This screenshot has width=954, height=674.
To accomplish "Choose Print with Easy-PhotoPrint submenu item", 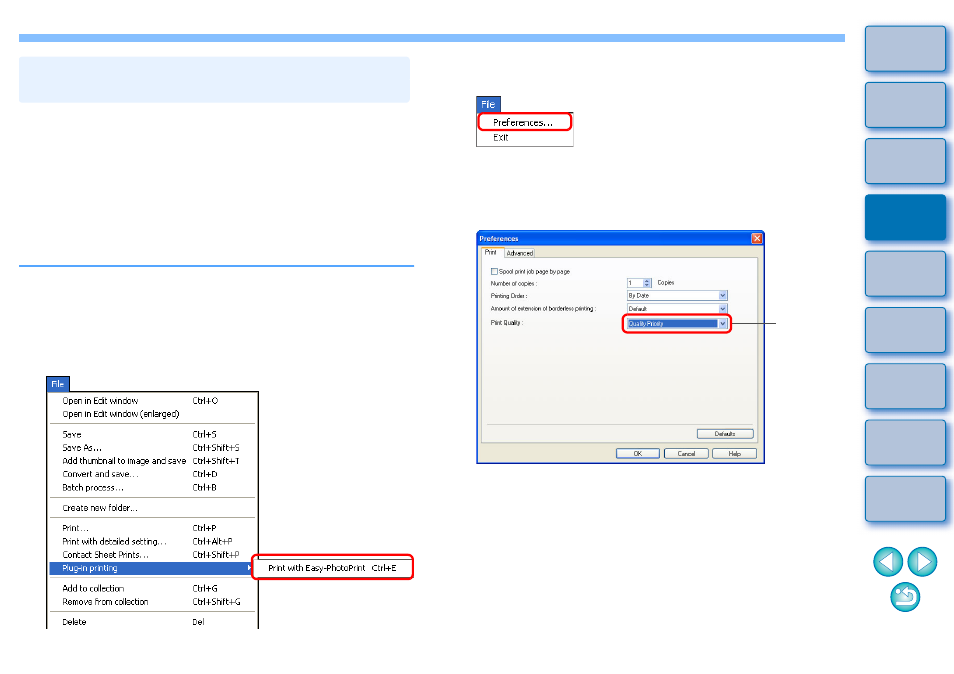I will coord(333,568).
